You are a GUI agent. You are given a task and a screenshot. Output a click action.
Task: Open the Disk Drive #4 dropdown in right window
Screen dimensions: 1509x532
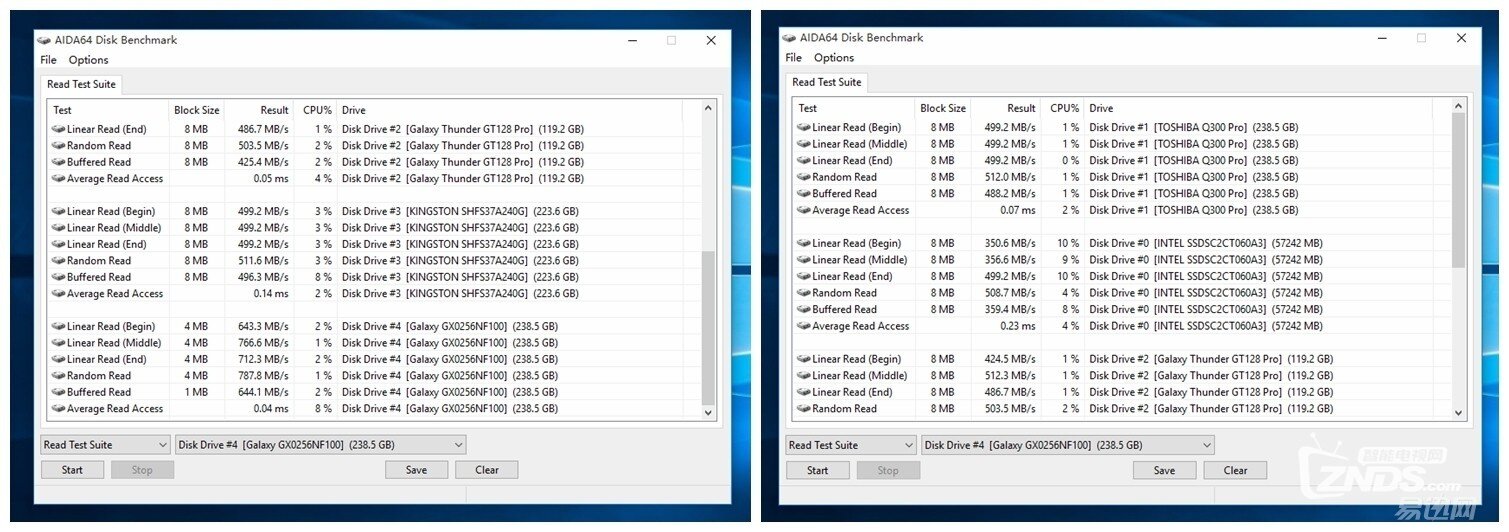(1067, 445)
